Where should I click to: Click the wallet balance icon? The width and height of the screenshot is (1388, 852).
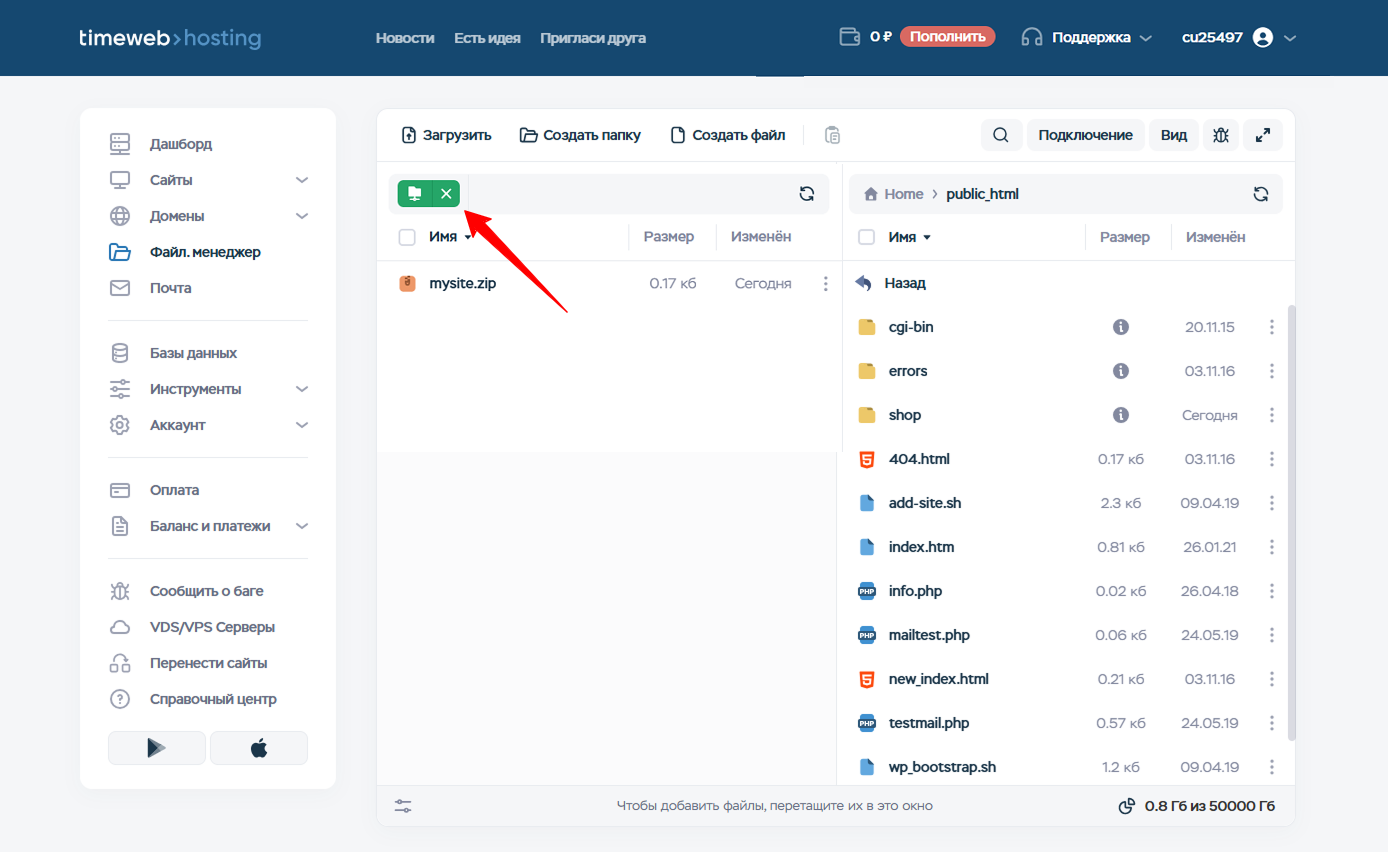[x=849, y=37]
